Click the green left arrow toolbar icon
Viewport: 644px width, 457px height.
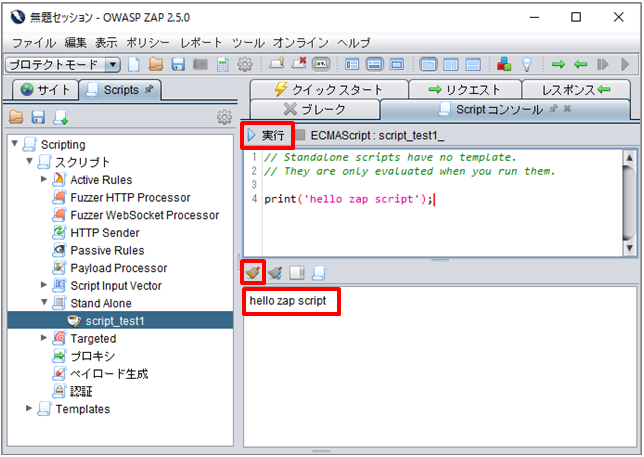(580, 64)
